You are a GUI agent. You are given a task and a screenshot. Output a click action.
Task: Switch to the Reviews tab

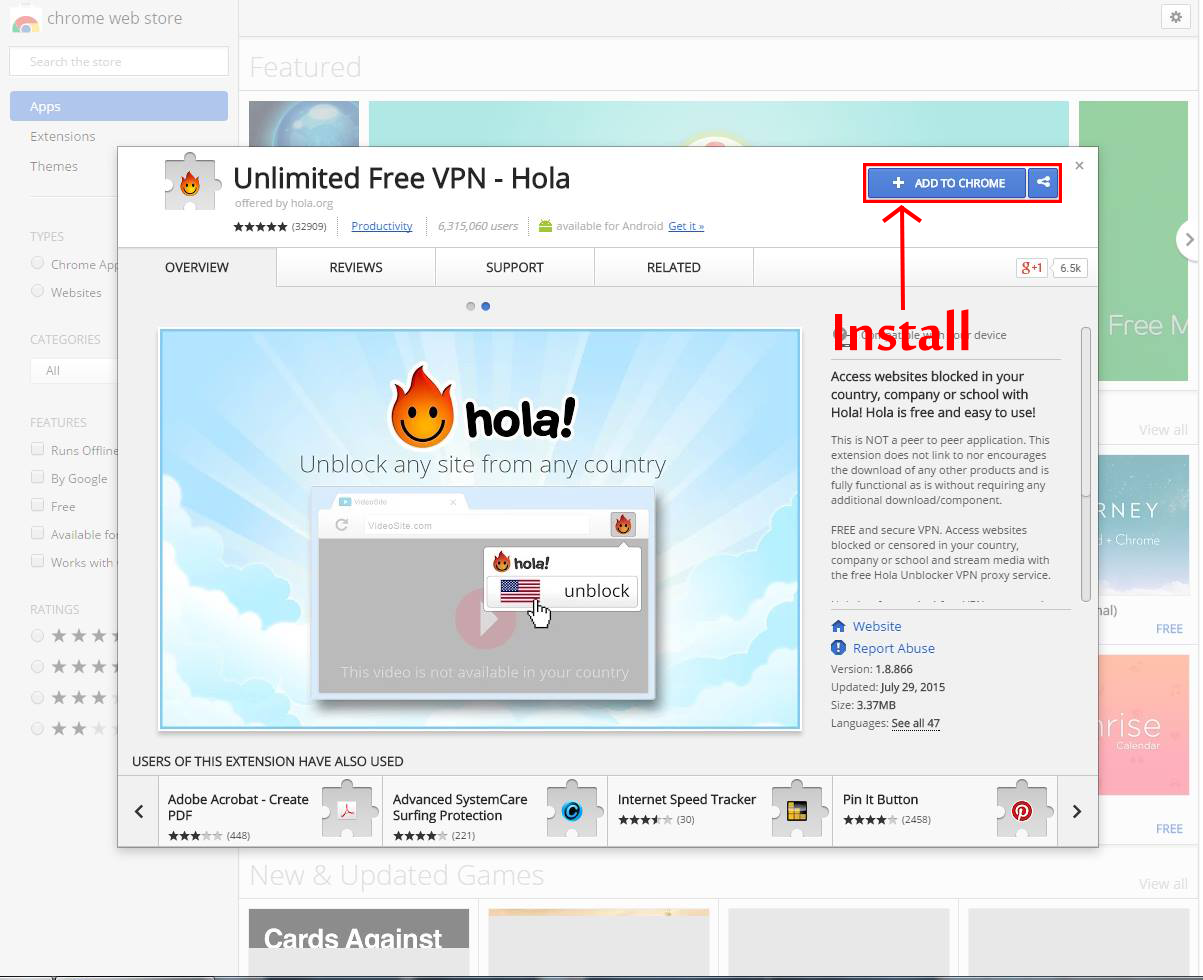[x=356, y=267]
